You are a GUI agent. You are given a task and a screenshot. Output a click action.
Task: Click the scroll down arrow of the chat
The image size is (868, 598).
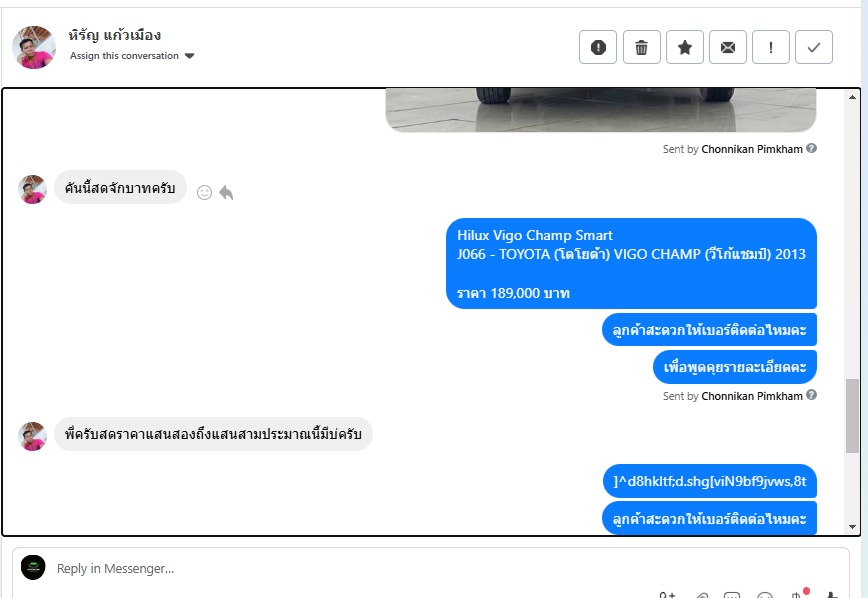[x=852, y=527]
